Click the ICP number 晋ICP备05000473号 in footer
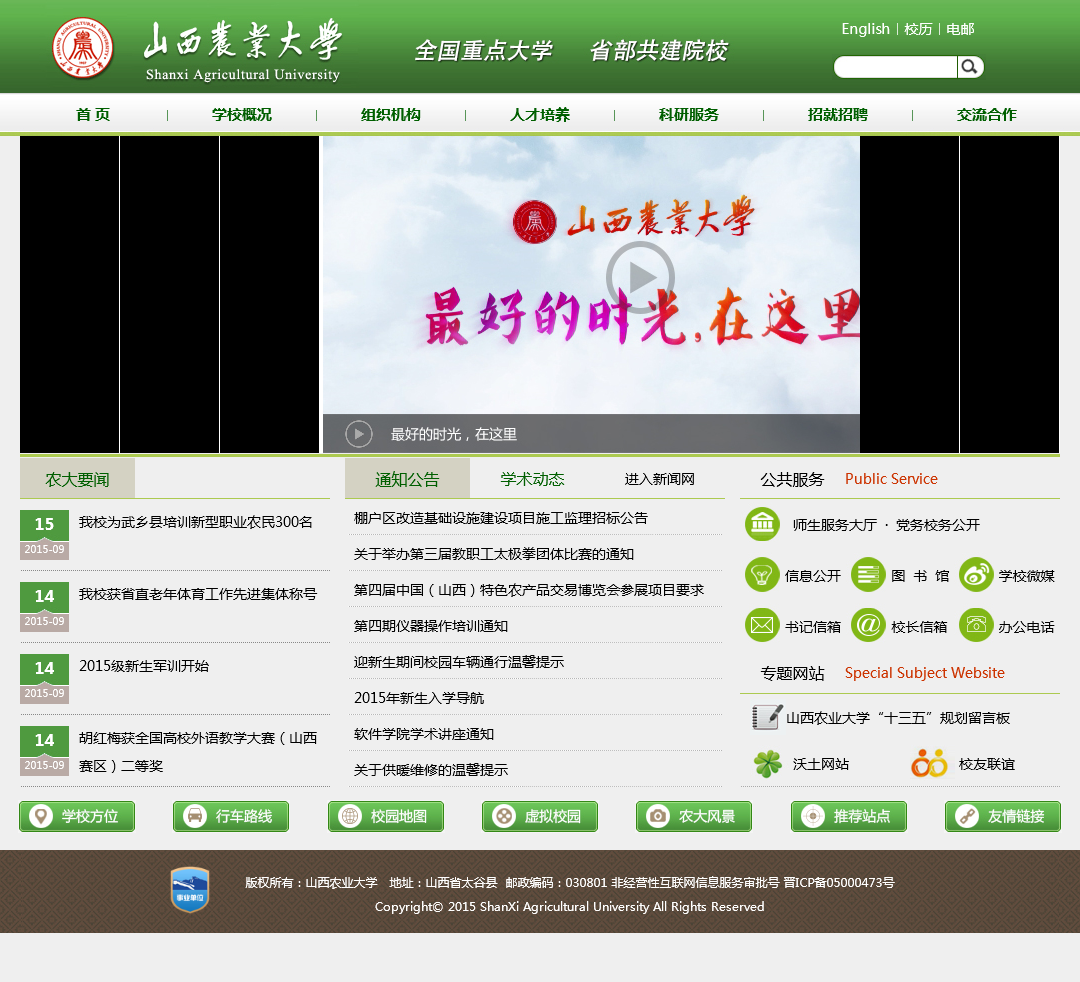1080x982 pixels. point(839,882)
